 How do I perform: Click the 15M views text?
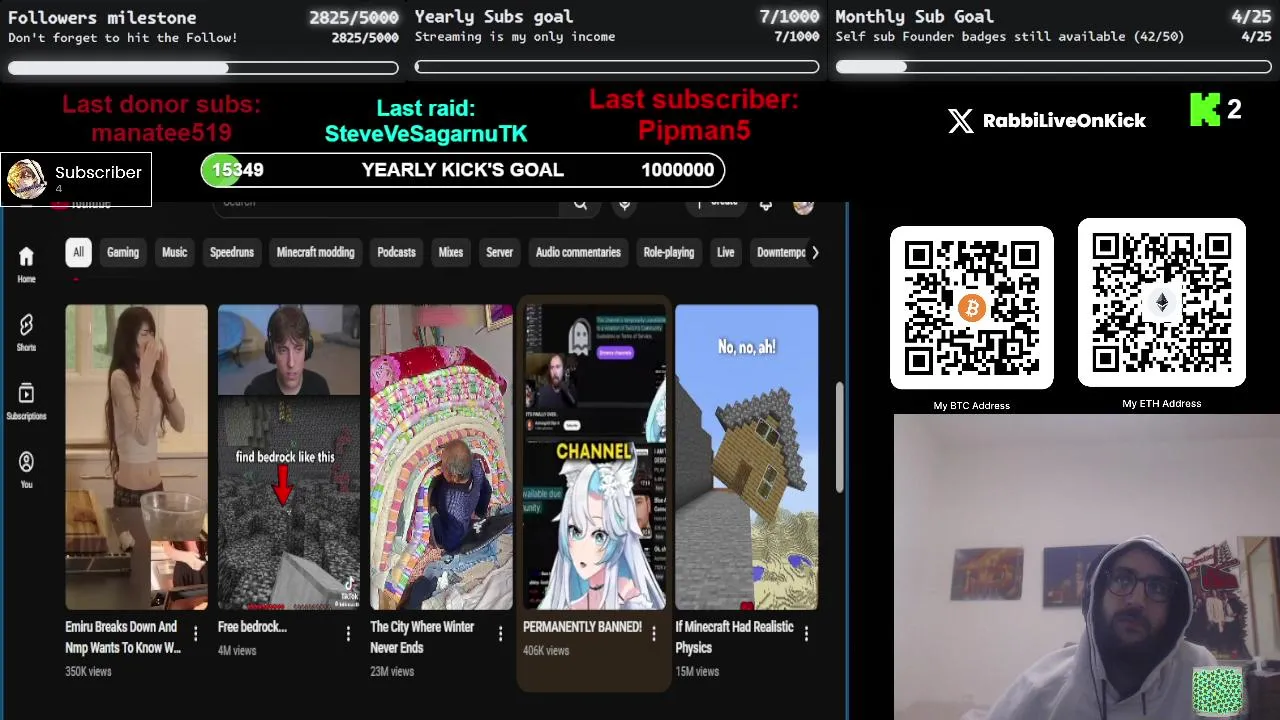tap(697, 671)
